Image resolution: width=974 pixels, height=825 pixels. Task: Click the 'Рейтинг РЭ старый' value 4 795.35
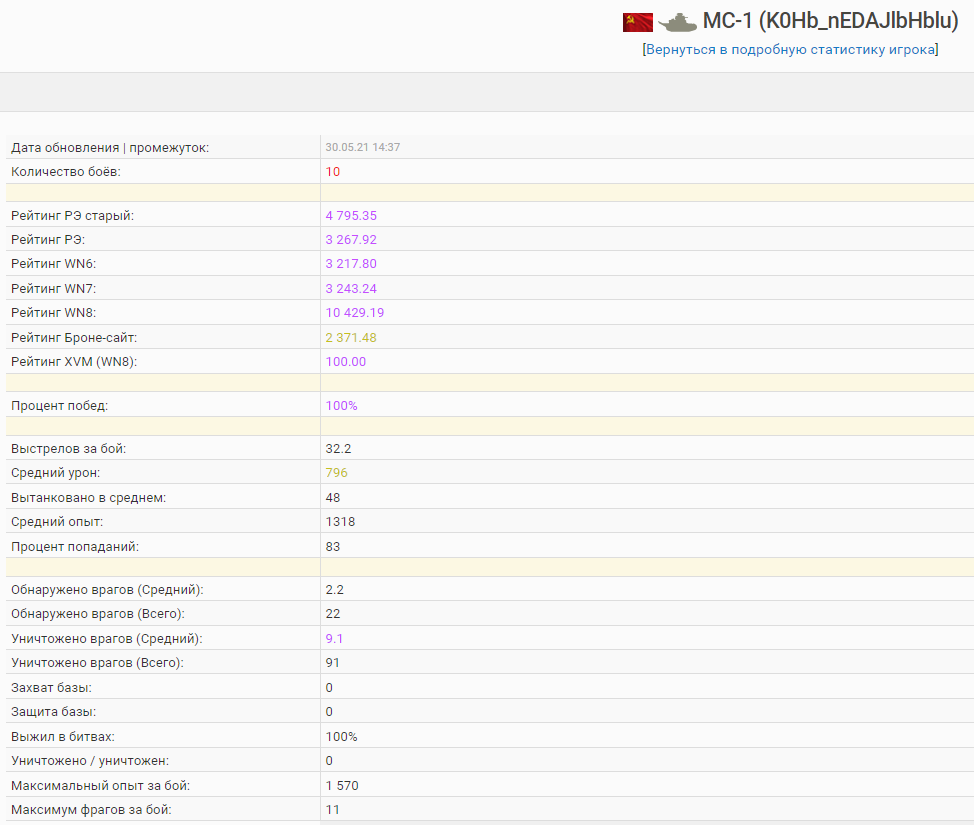click(x=351, y=215)
